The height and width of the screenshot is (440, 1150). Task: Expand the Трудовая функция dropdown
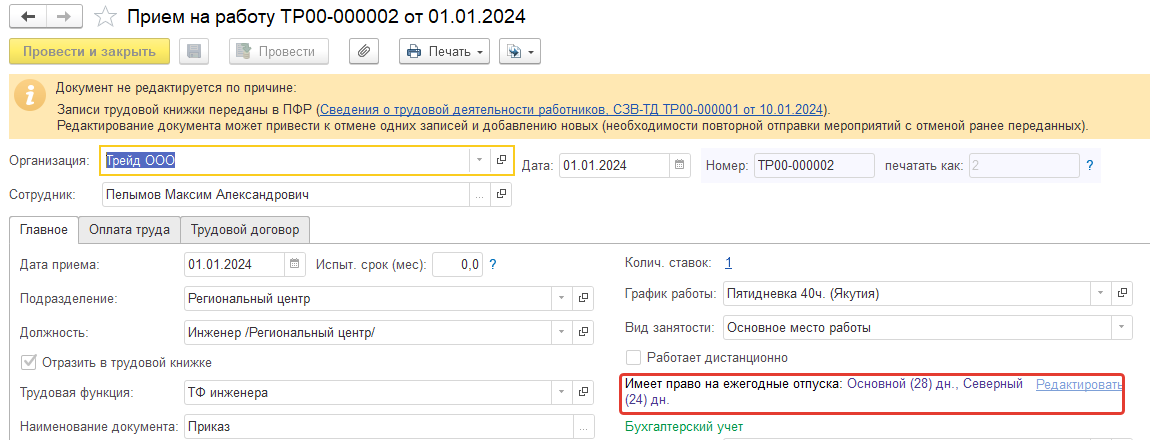point(561,392)
